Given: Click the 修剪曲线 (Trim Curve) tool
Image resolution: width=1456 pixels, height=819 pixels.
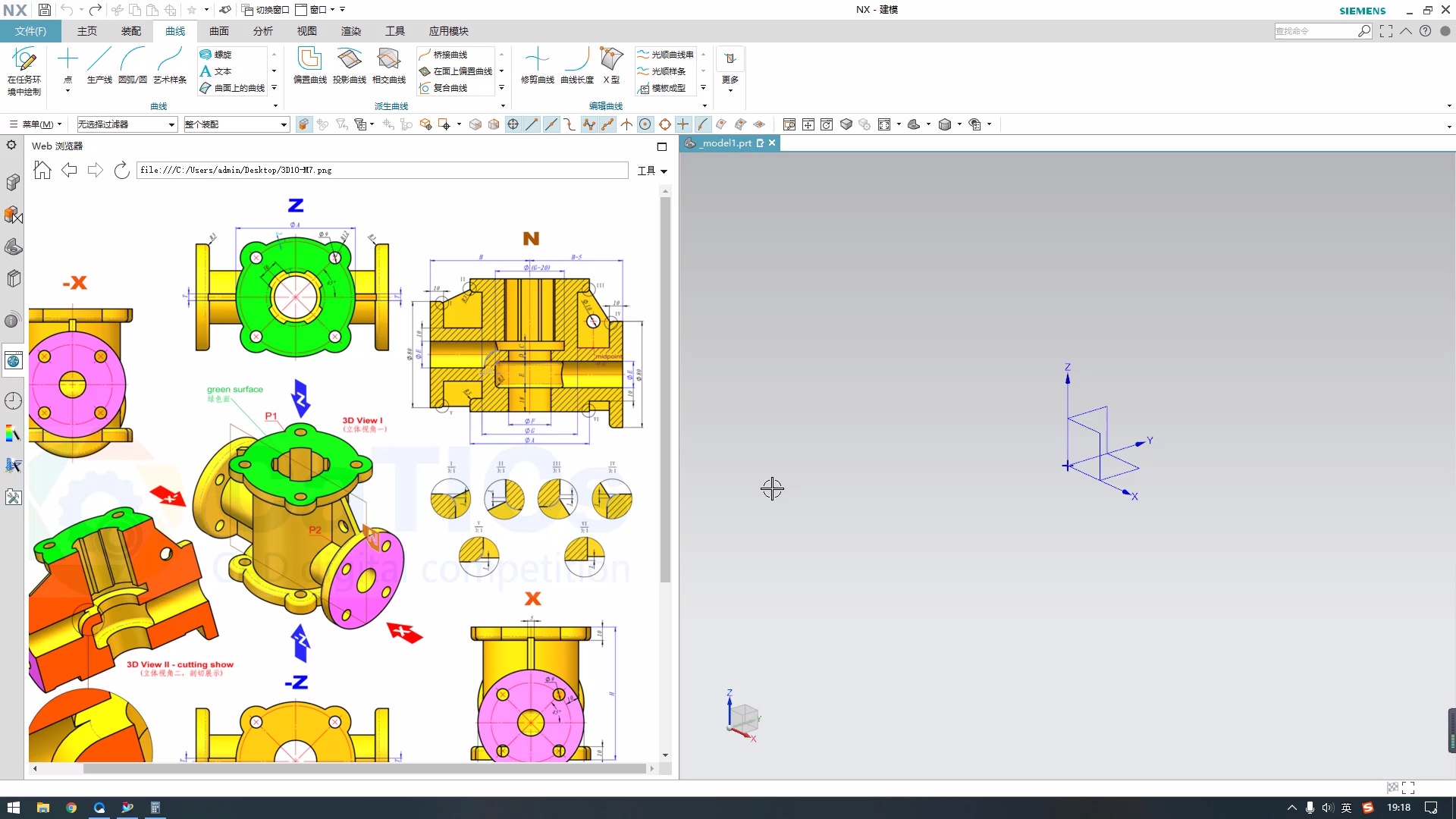Looking at the screenshot, I should pos(537,65).
